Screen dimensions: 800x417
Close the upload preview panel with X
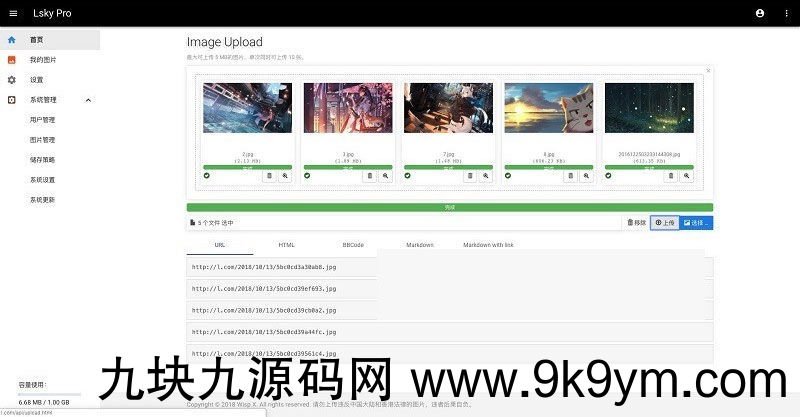[708, 71]
